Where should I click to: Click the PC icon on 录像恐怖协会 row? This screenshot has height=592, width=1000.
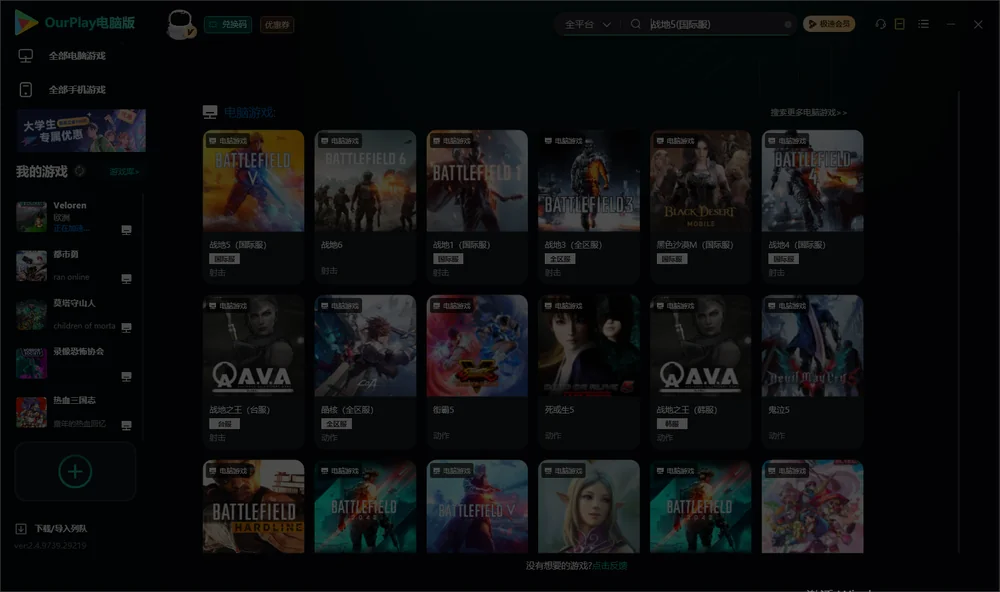[126, 376]
